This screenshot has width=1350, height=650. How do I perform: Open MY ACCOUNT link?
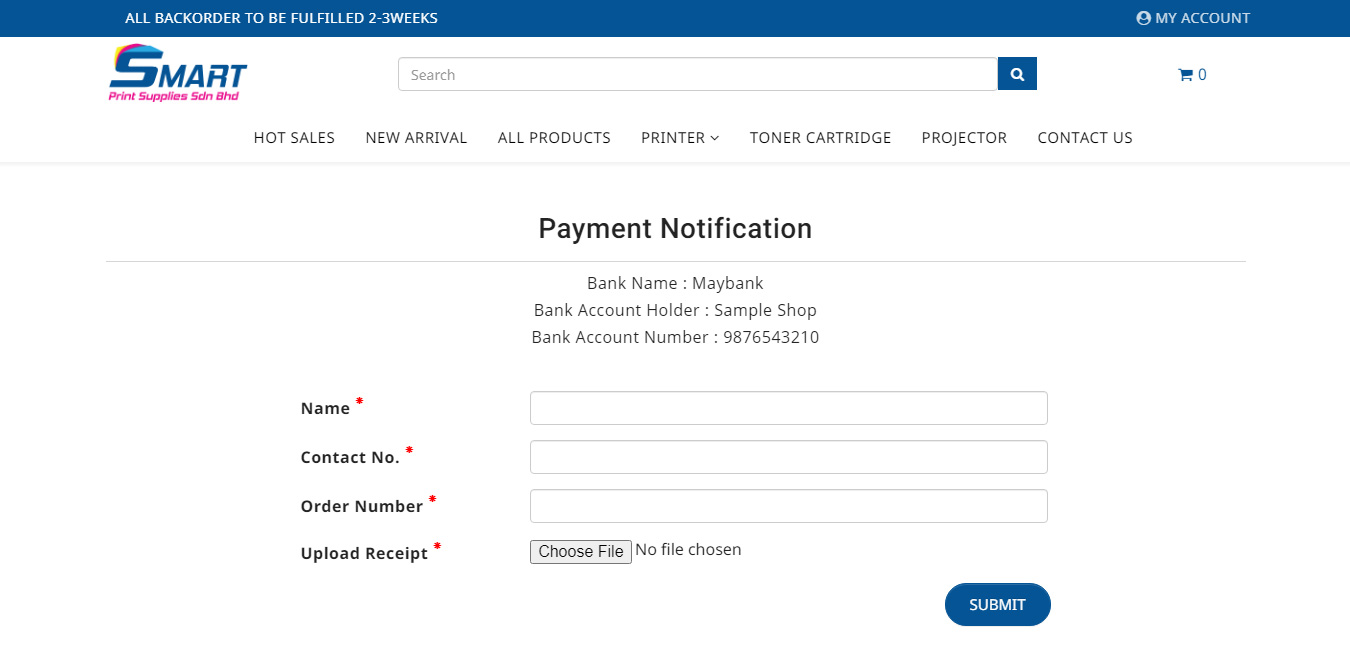pyautogui.click(x=1193, y=18)
